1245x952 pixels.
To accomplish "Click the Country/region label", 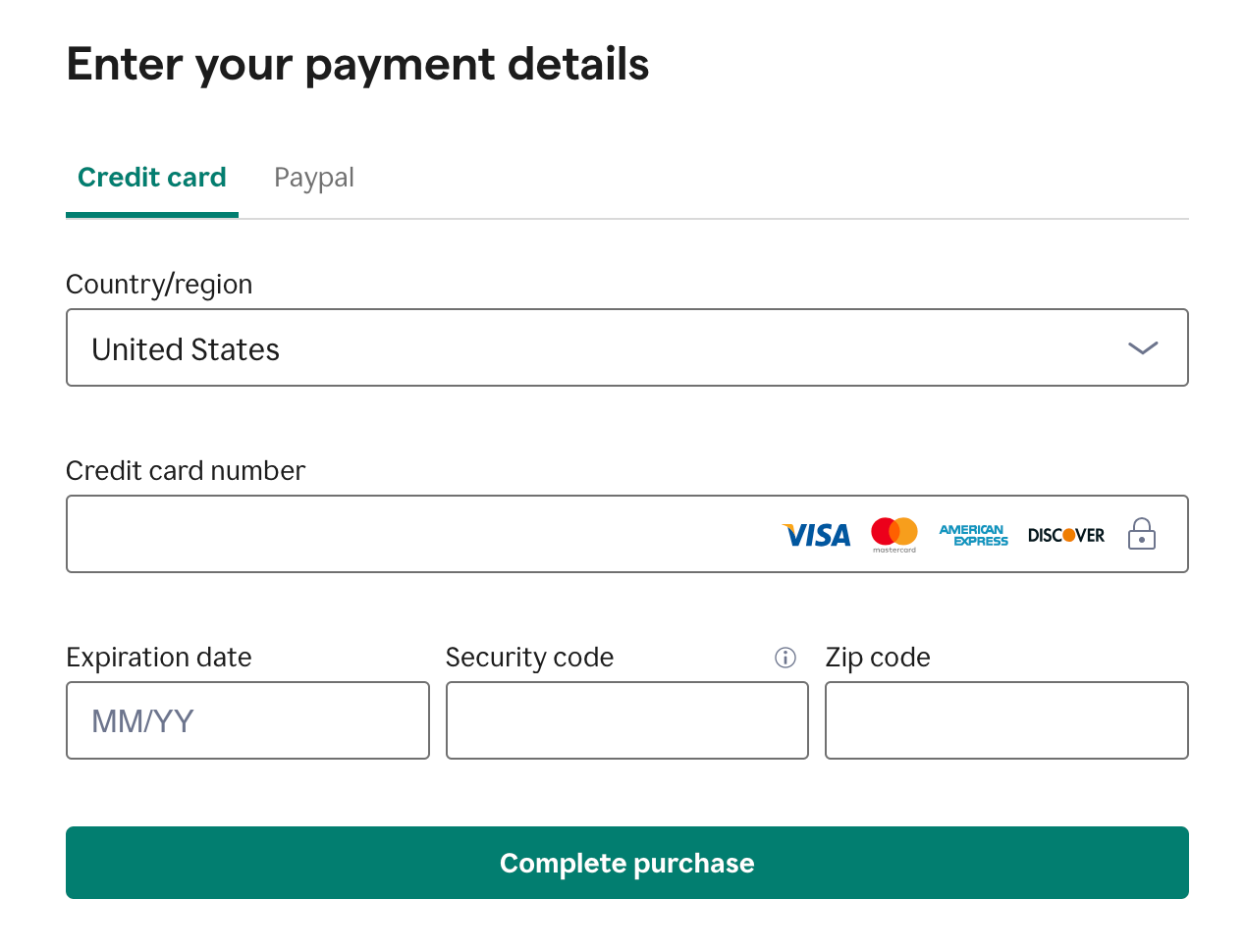I will pos(159,285).
